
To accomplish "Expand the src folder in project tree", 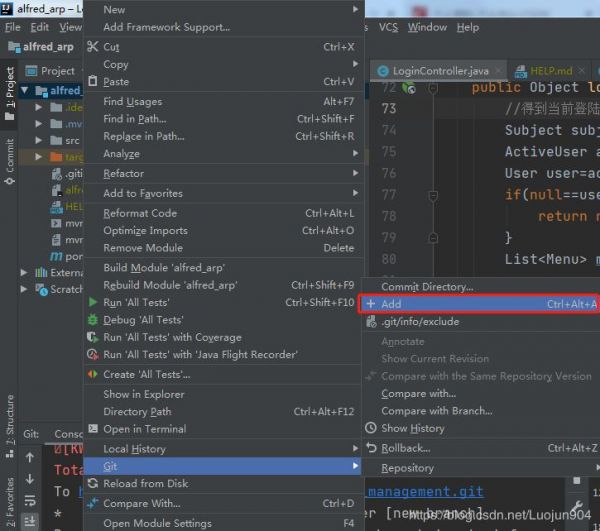I will coord(38,140).
